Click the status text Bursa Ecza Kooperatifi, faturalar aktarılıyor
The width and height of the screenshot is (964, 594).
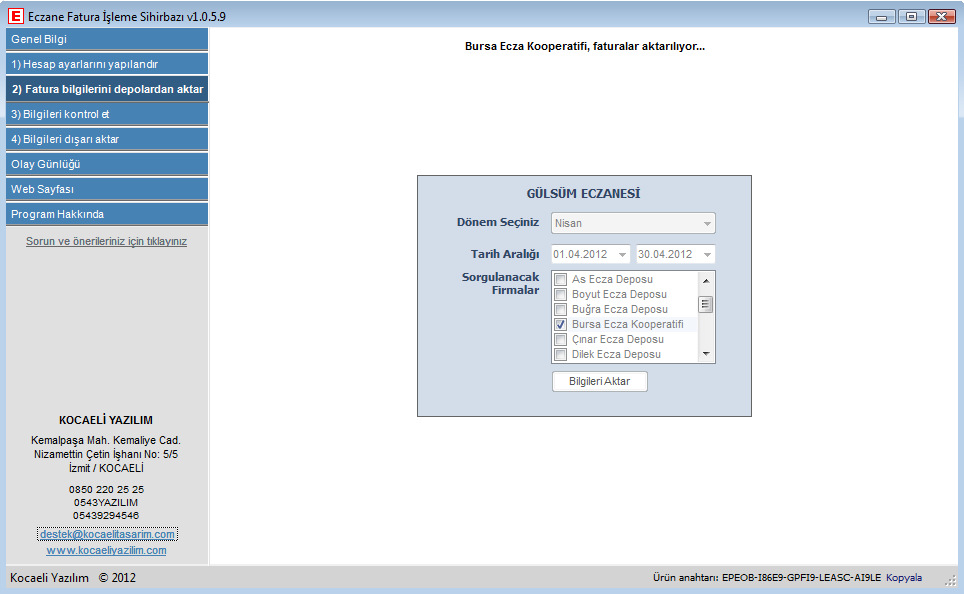(x=585, y=46)
